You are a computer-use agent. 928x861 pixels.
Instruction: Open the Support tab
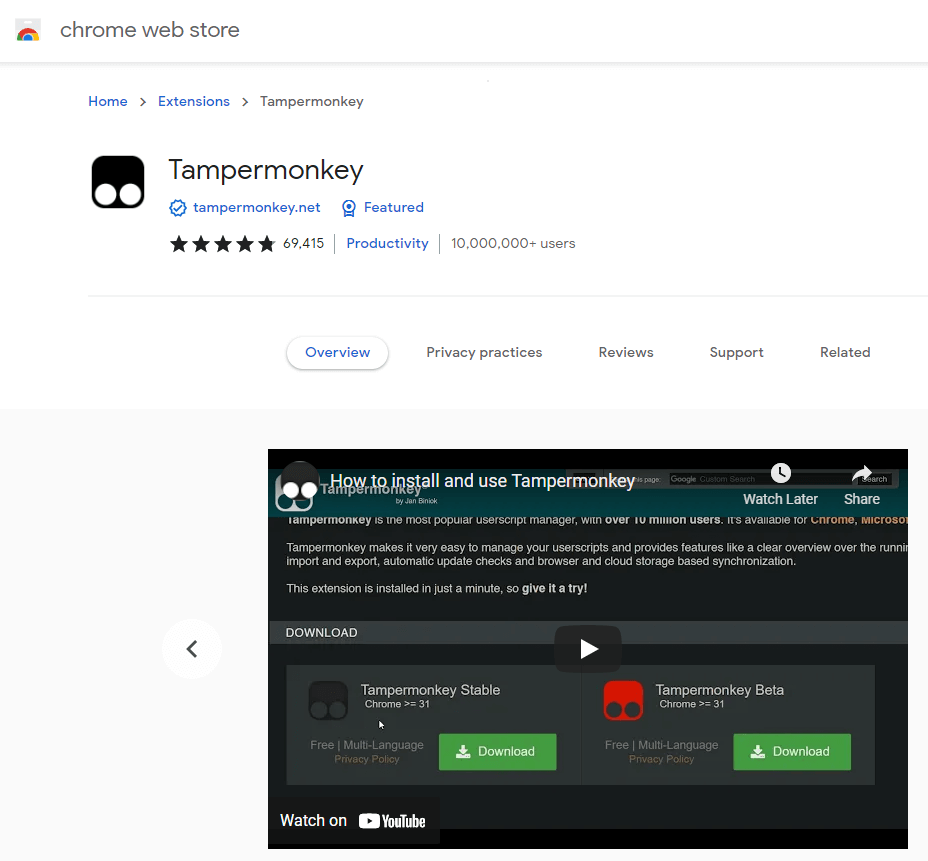click(x=736, y=353)
